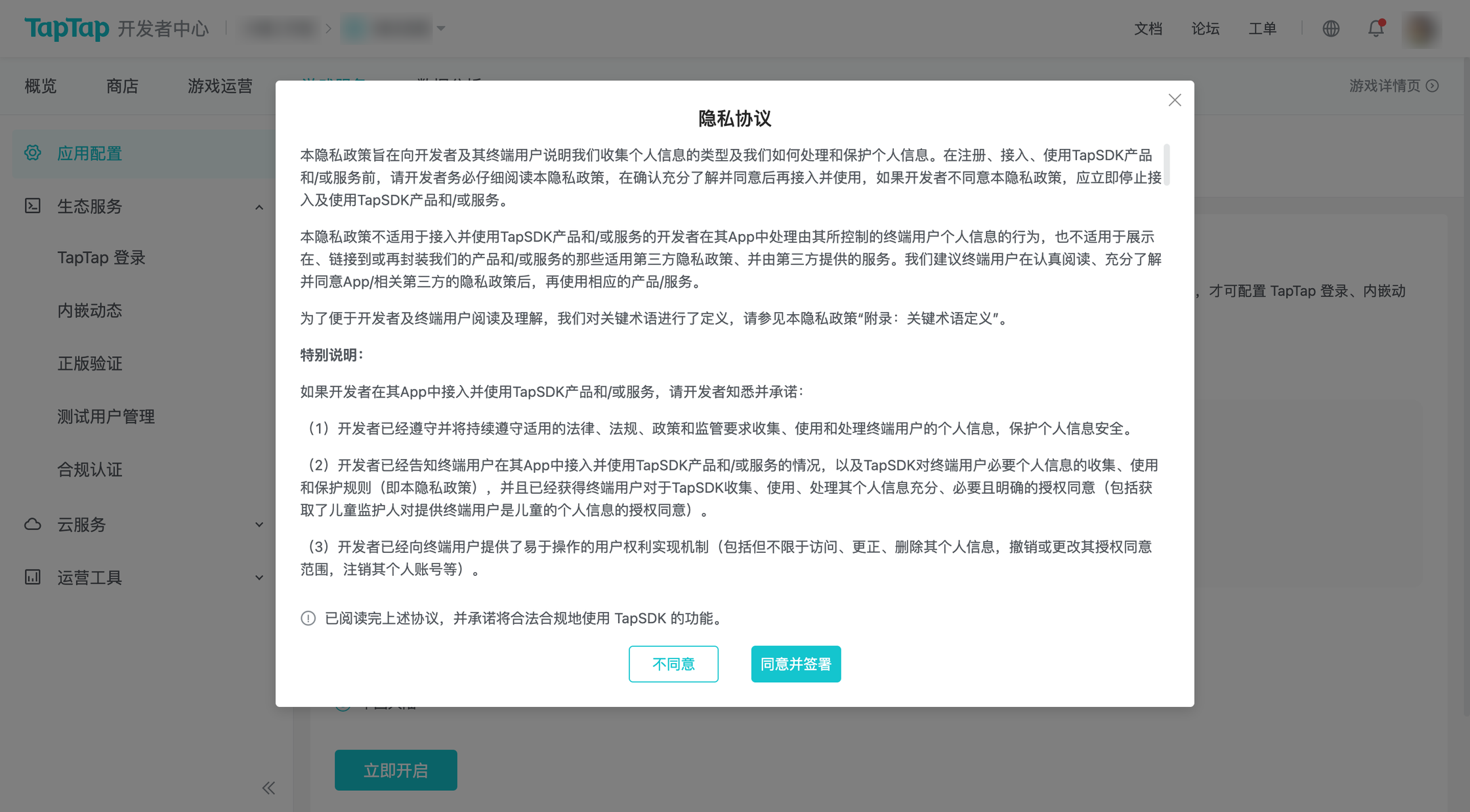1470x812 pixels.
Task: Open 测试用户管理 sidebar item
Action: pos(106,416)
